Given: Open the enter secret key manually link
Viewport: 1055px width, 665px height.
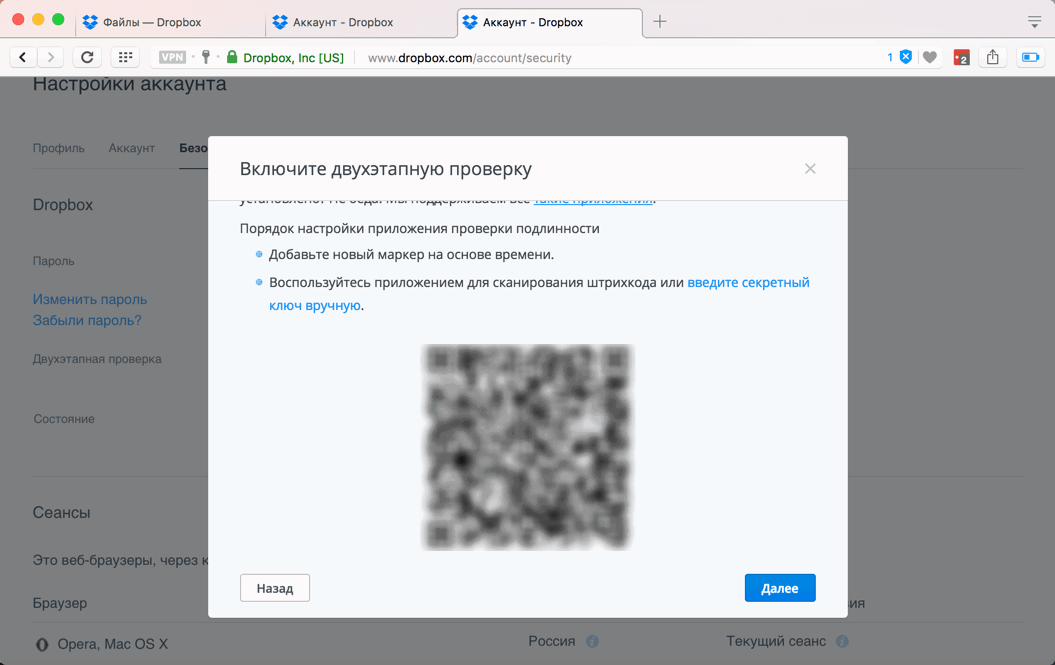Looking at the screenshot, I should click(748, 283).
